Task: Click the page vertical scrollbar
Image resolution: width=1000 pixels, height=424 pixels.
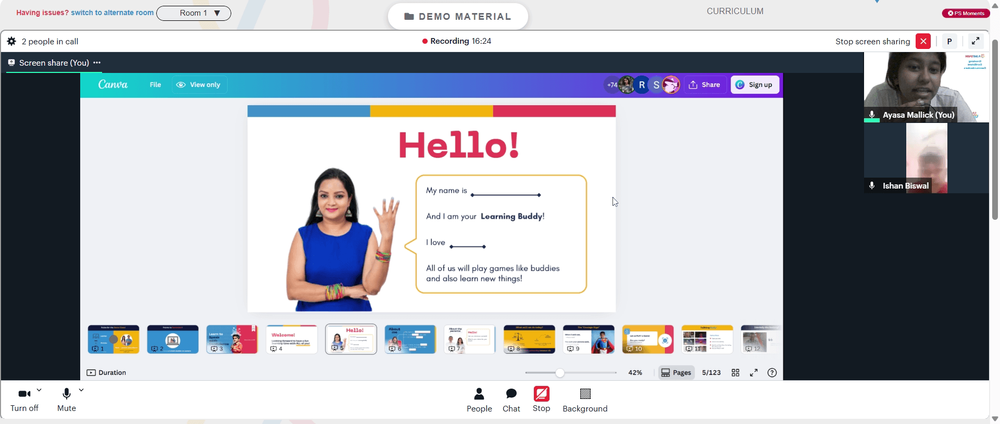Action: (x=995, y=128)
